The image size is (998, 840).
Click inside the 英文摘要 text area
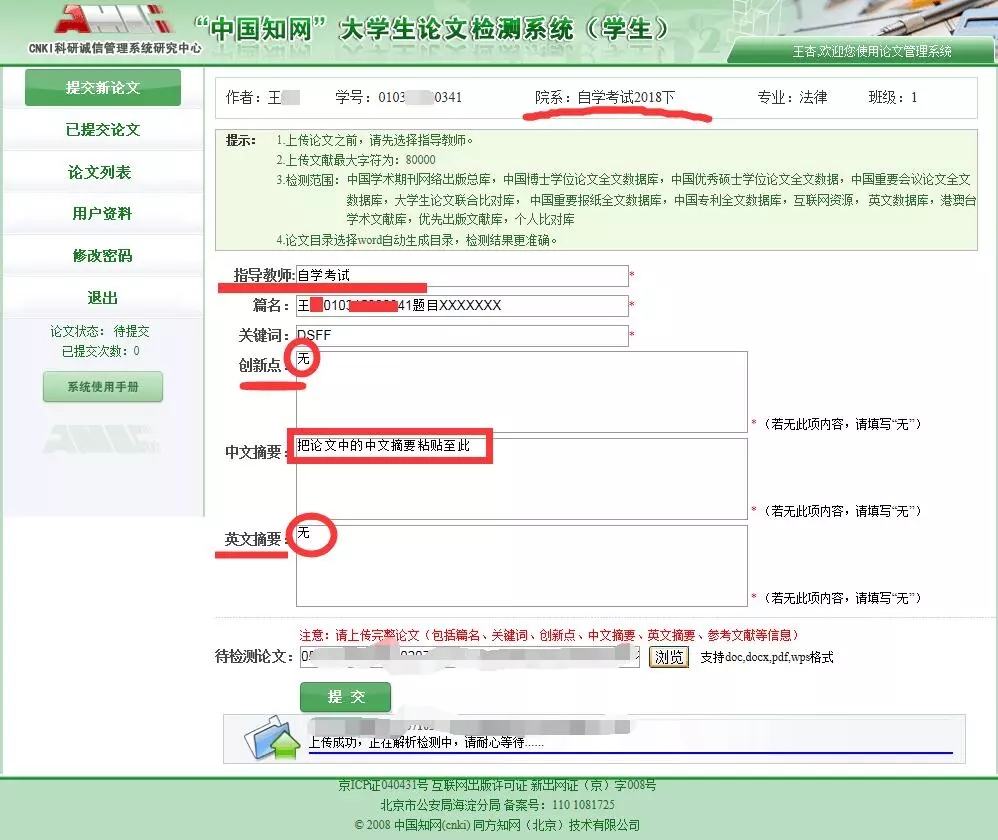tap(521, 566)
